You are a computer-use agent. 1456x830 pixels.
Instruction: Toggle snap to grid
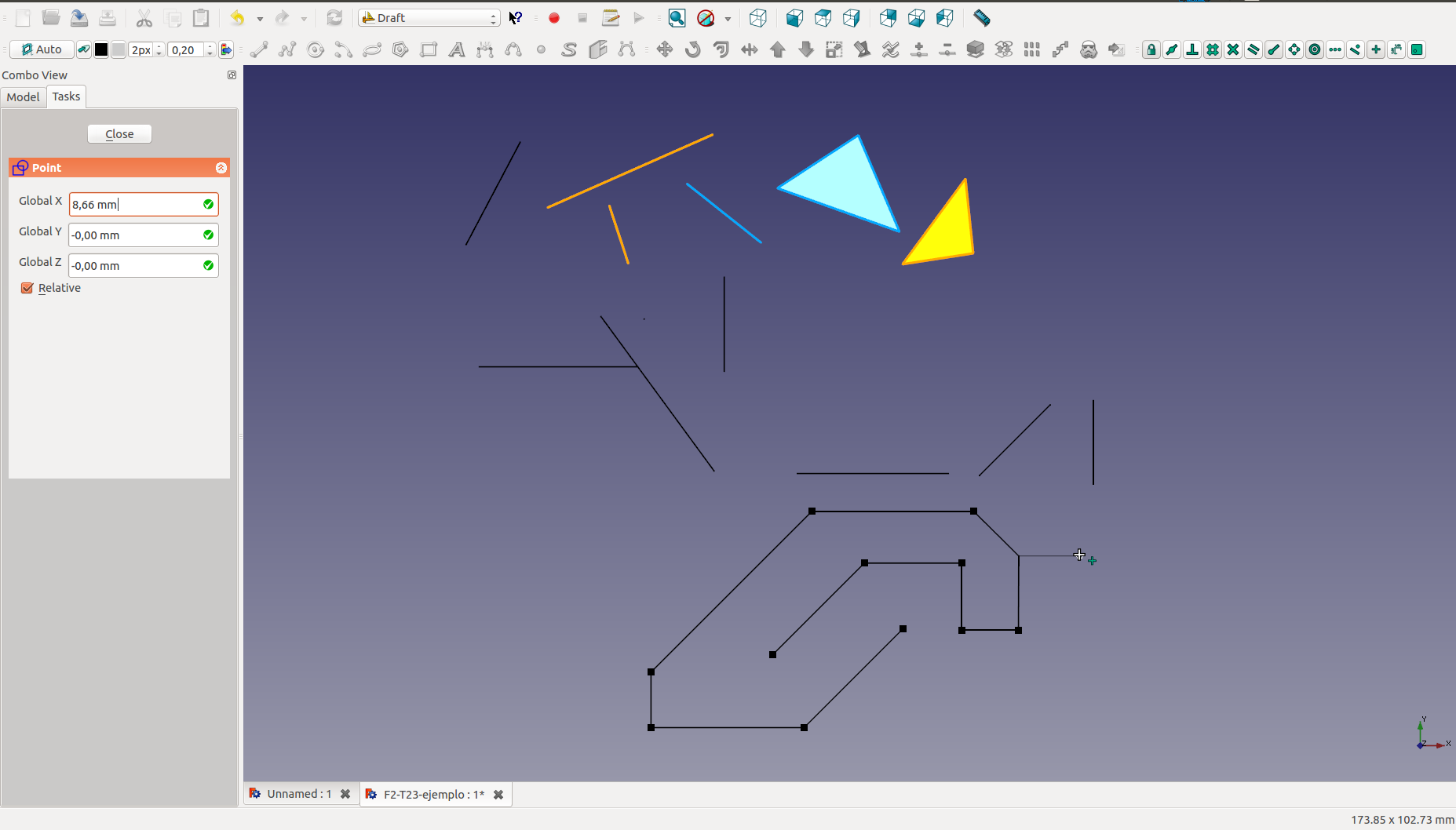pos(1213,50)
